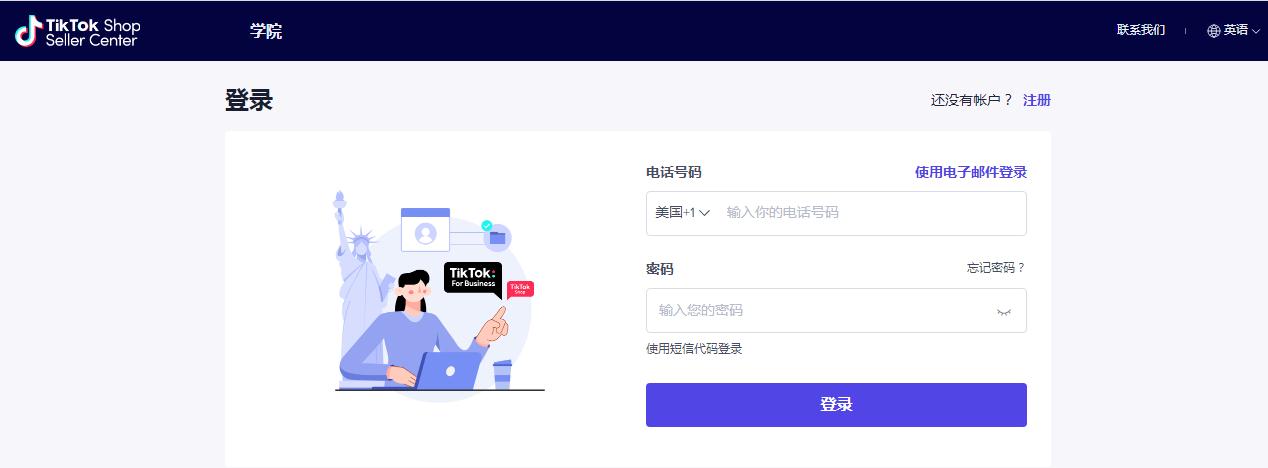Select 使用短信代码登录 option
The height and width of the screenshot is (468, 1268).
(694, 349)
